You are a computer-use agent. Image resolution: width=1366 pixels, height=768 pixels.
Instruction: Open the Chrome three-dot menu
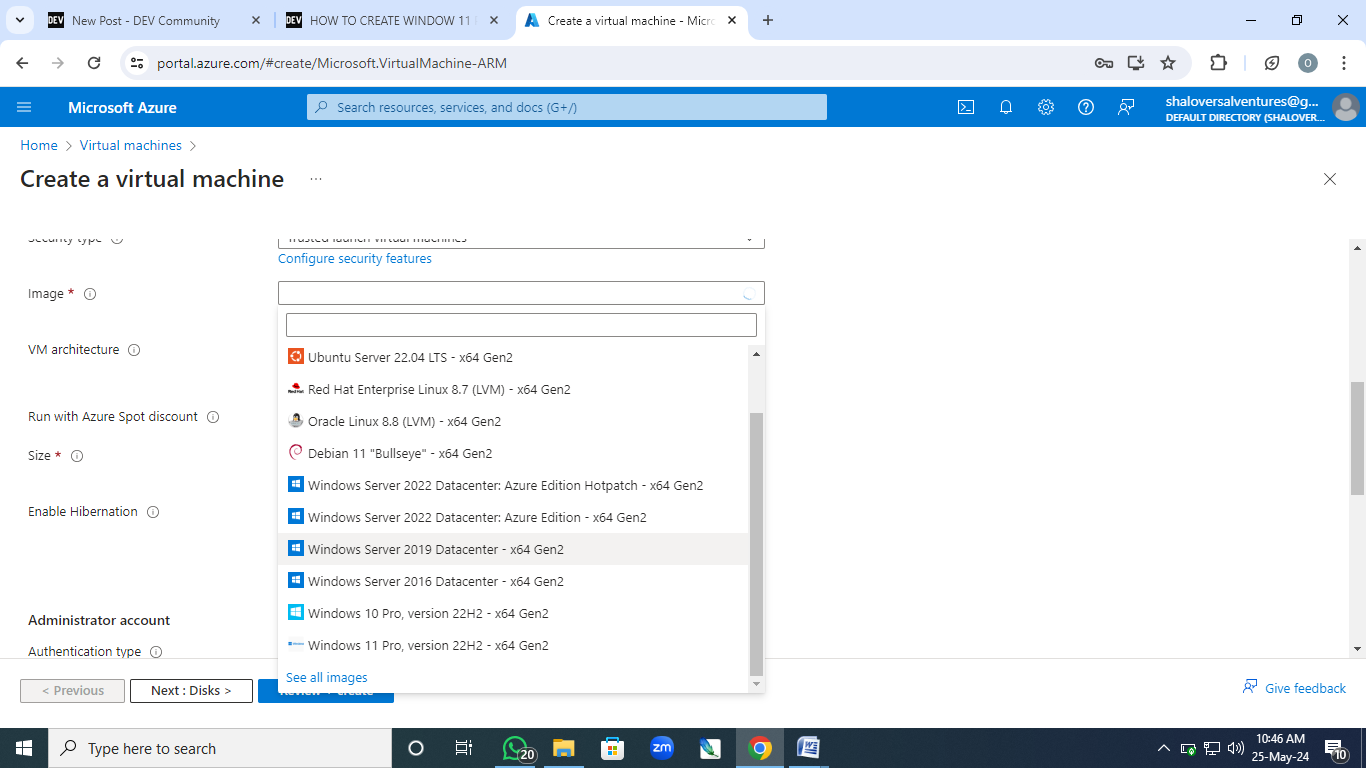[x=1344, y=63]
